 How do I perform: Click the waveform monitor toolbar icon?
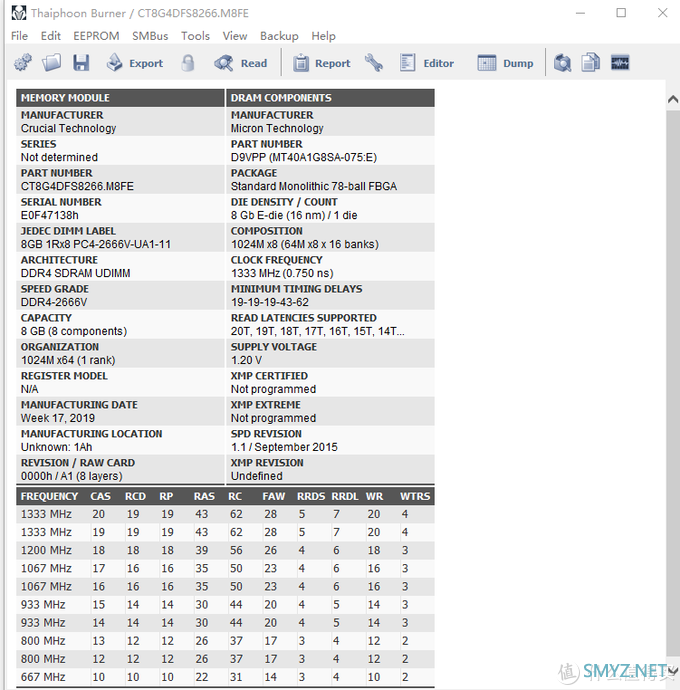click(x=620, y=63)
